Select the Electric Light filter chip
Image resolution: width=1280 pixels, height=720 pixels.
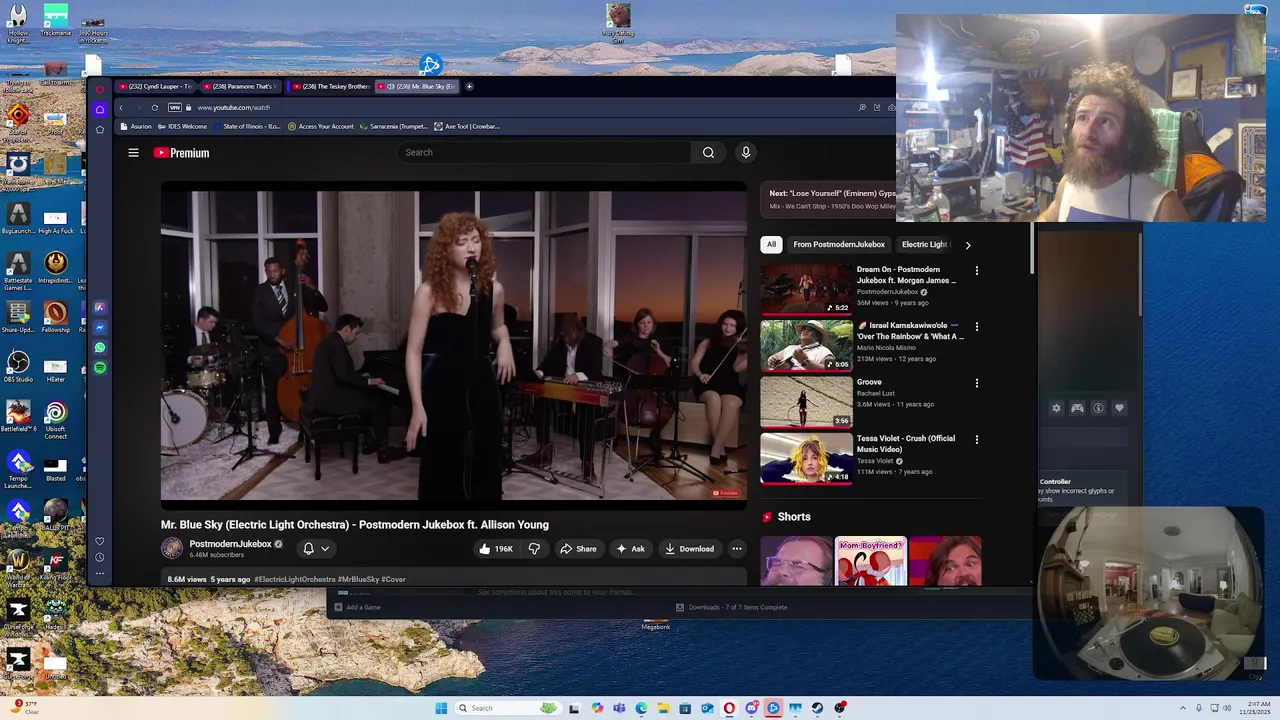[924, 244]
